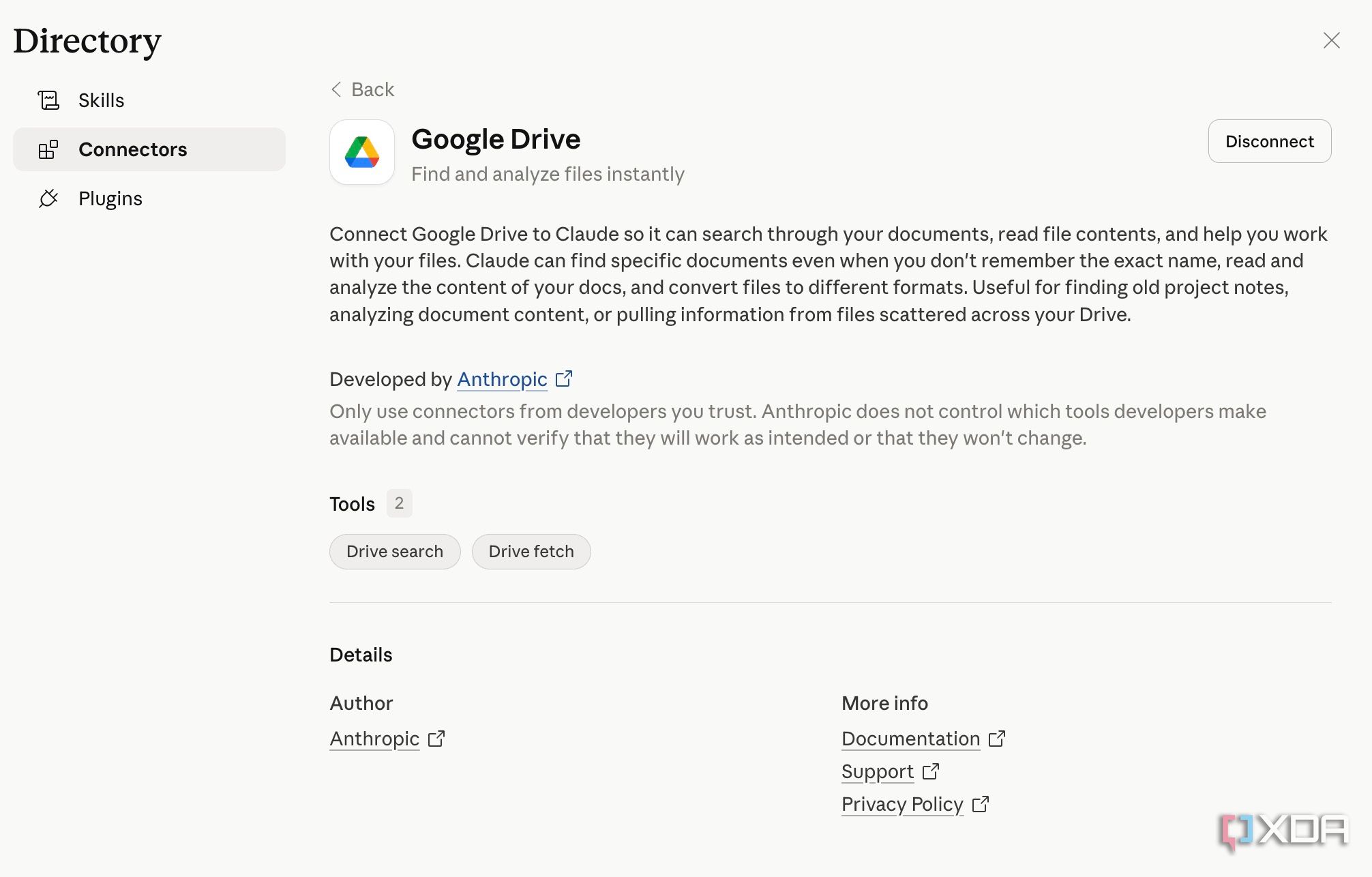The width and height of the screenshot is (1372, 877).
Task: Open the Skills menu item
Action: point(149,100)
